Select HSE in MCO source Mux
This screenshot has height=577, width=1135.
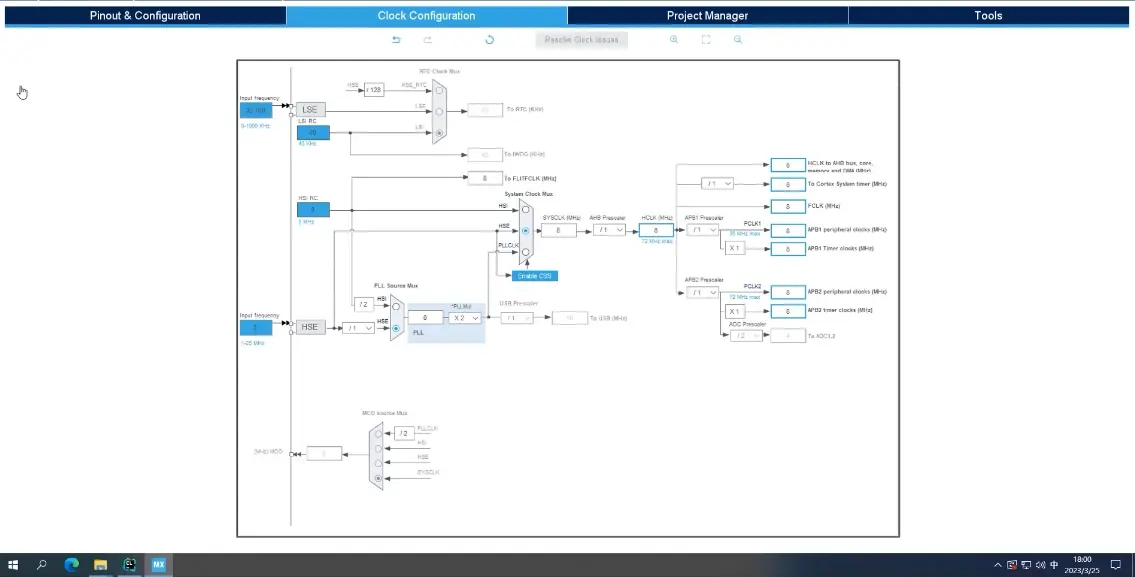(378, 463)
